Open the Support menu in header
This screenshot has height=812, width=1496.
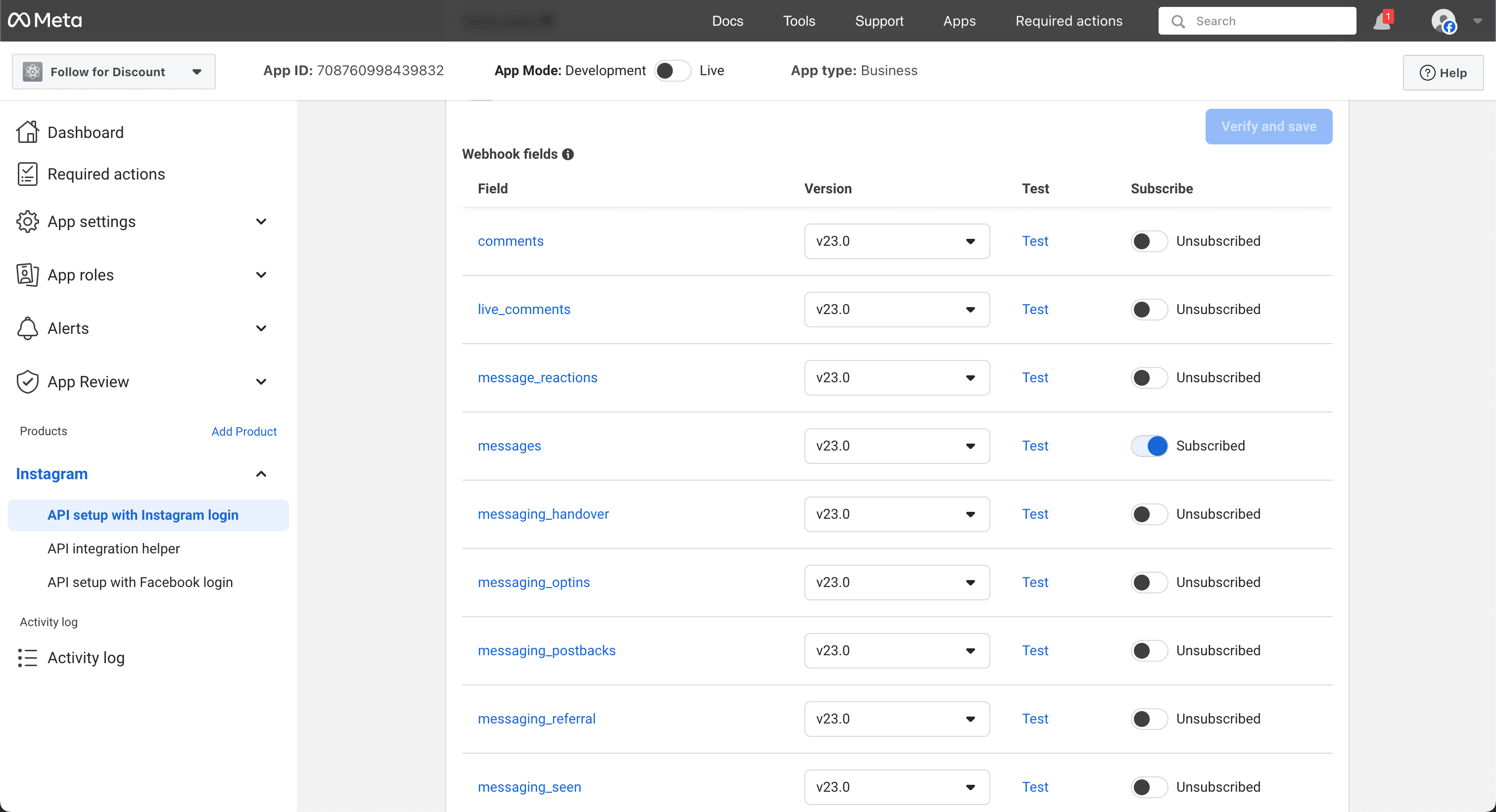pos(879,21)
